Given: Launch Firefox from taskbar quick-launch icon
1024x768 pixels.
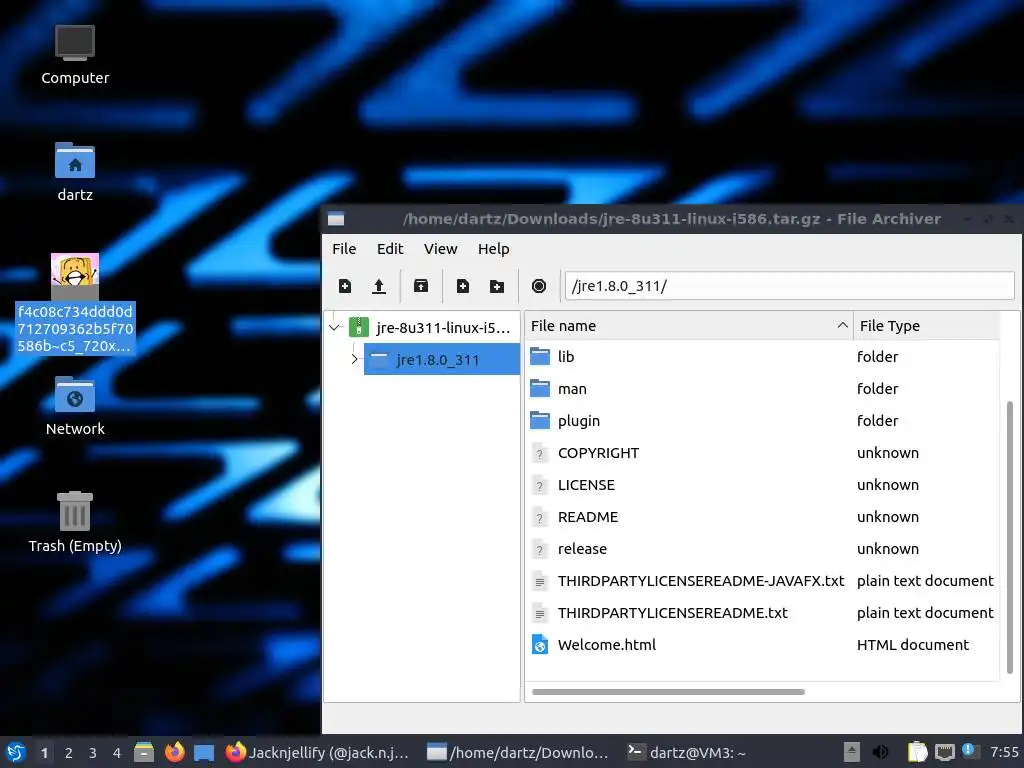Looking at the screenshot, I should coord(174,752).
